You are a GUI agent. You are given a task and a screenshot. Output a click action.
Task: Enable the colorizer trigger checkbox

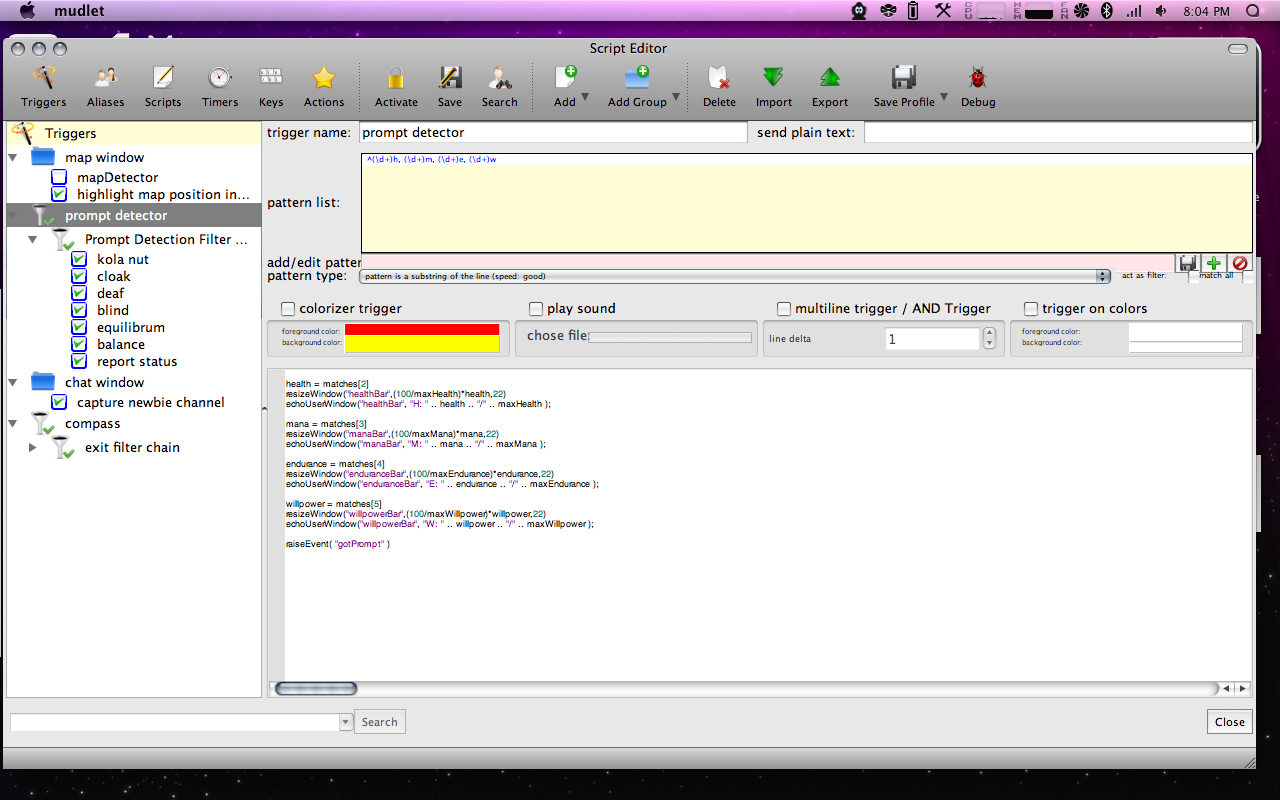pos(289,309)
